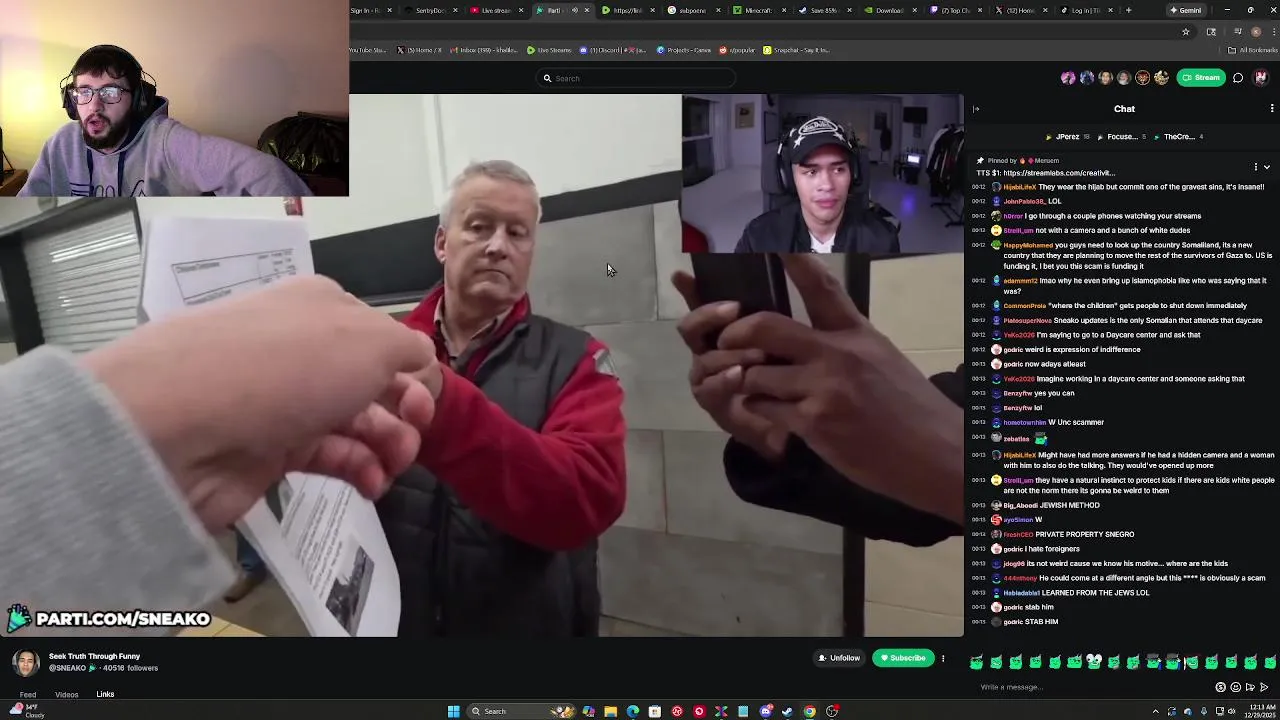Image resolution: width=1280 pixels, height=720 pixels.
Task: Open the emoji picker smiley icon
Action: pyautogui.click(x=1235, y=687)
